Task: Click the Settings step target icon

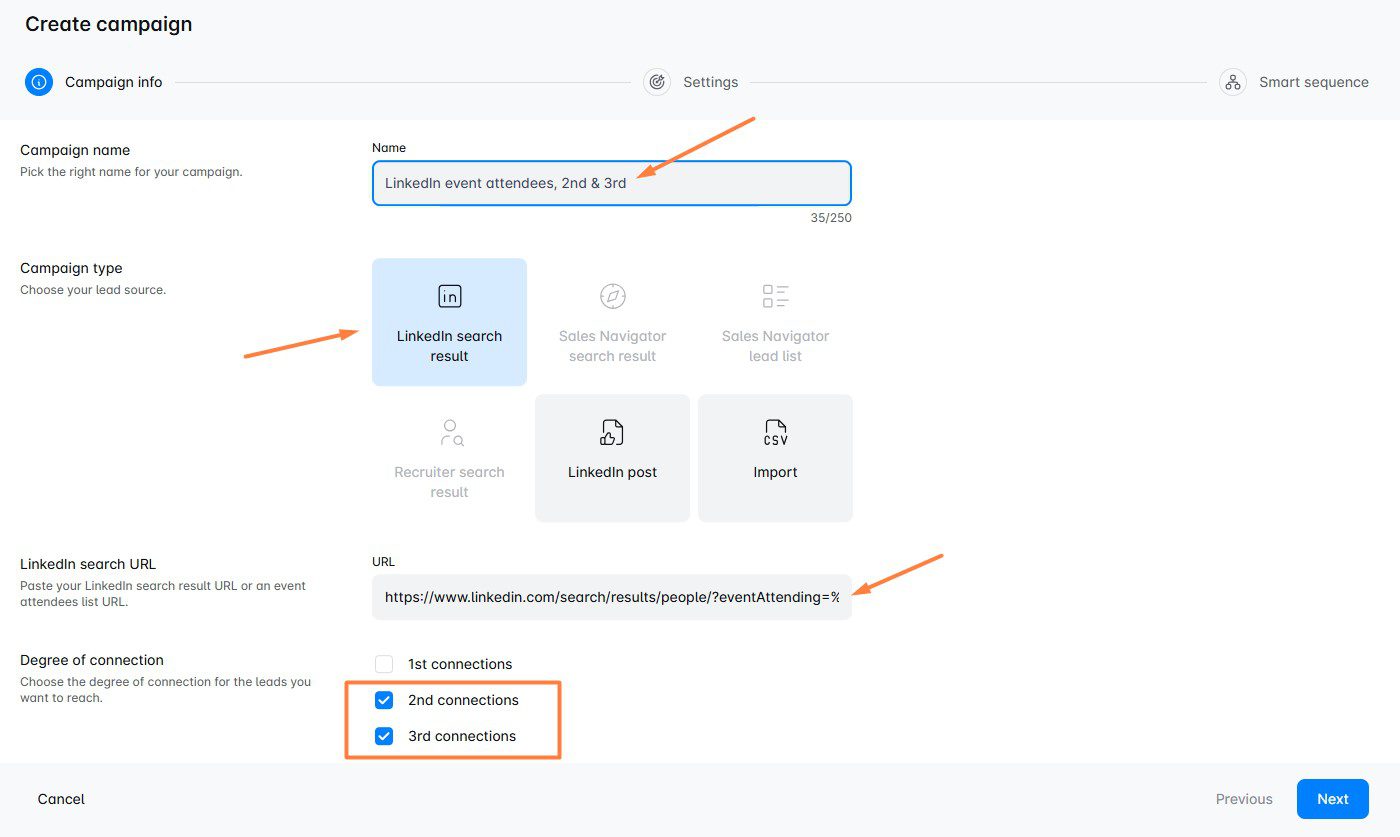Action: coord(657,82)
